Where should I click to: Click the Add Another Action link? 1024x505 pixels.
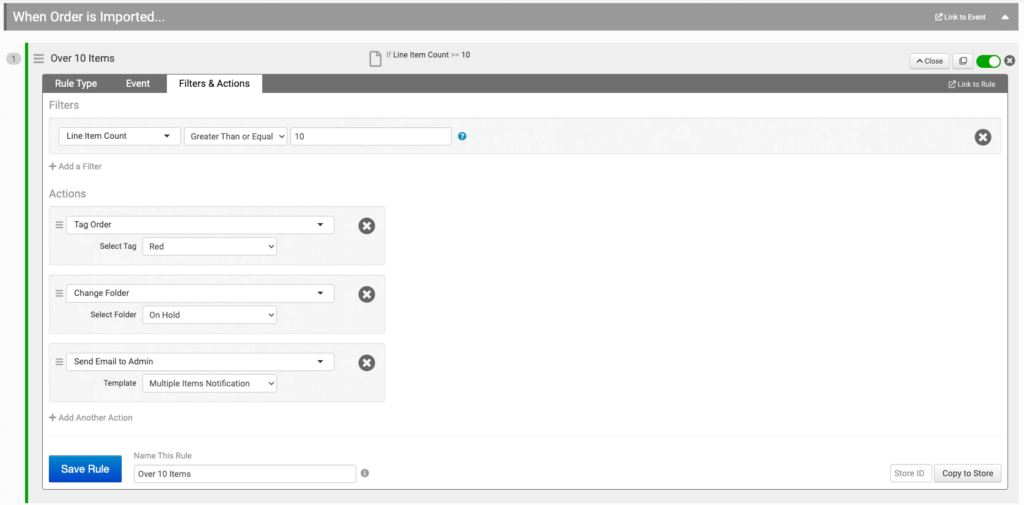[91, 418]
